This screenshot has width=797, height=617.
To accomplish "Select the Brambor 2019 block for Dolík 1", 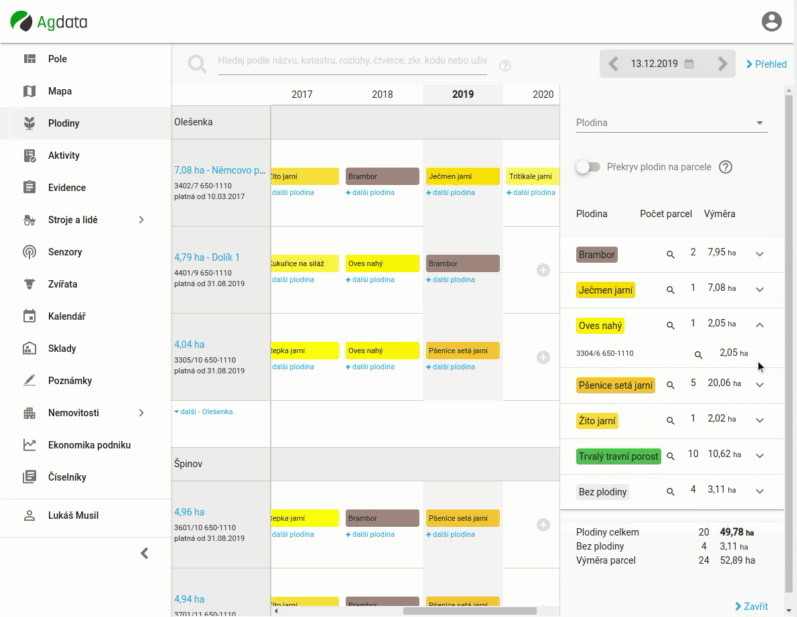I will click(x=463, y=263).
